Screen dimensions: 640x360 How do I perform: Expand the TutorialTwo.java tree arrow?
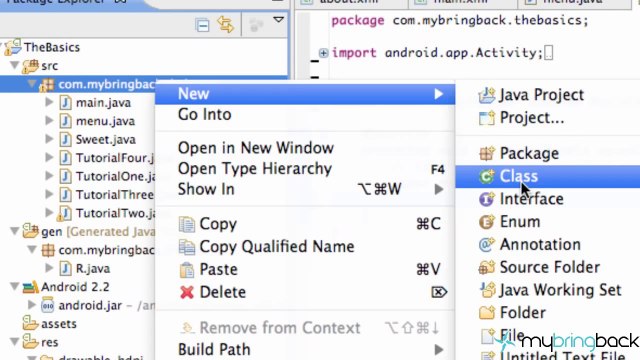pyautogui.click(x=49, y=213)
